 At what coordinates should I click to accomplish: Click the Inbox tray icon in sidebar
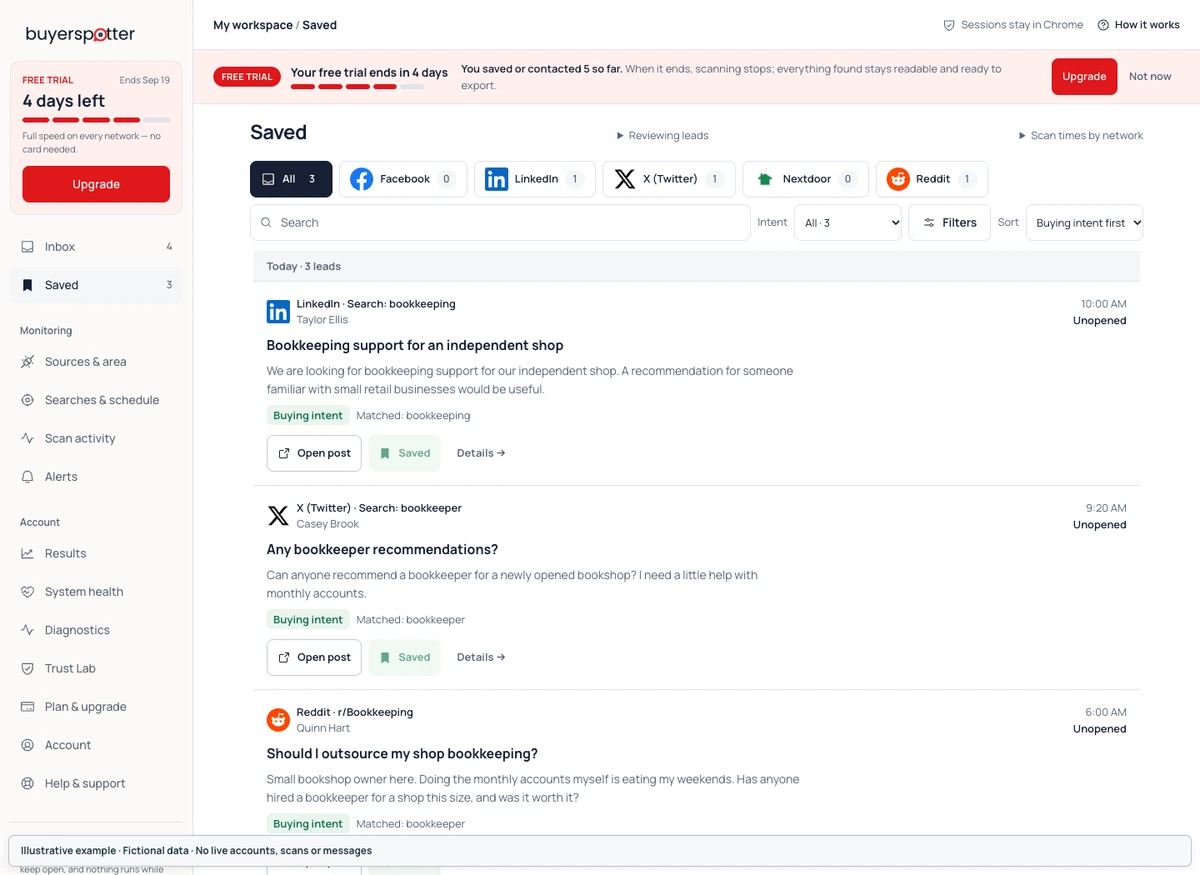pyautogui.click(x=28, y=247)
